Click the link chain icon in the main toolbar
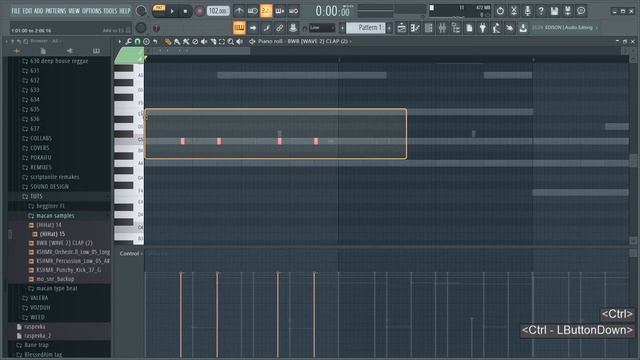The height and width of the screenshot is (360, 640). click(280, 28)
